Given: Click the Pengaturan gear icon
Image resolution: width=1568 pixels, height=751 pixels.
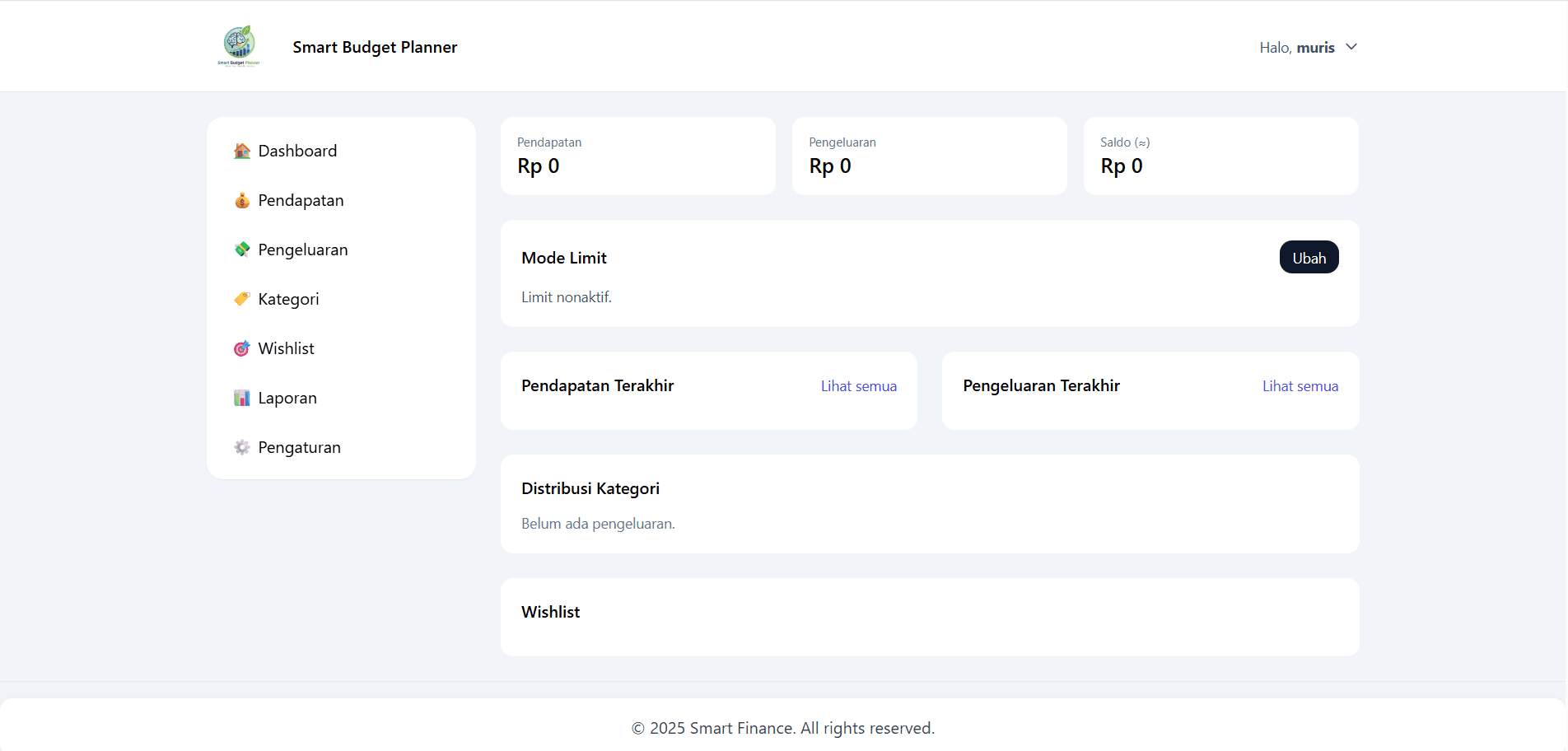Looking at the screenshot, I should [x=241, y=447].
